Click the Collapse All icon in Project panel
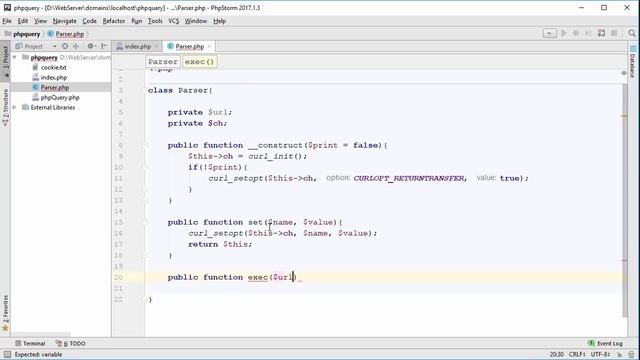The image size is (640, 360). tap(76, 46)
